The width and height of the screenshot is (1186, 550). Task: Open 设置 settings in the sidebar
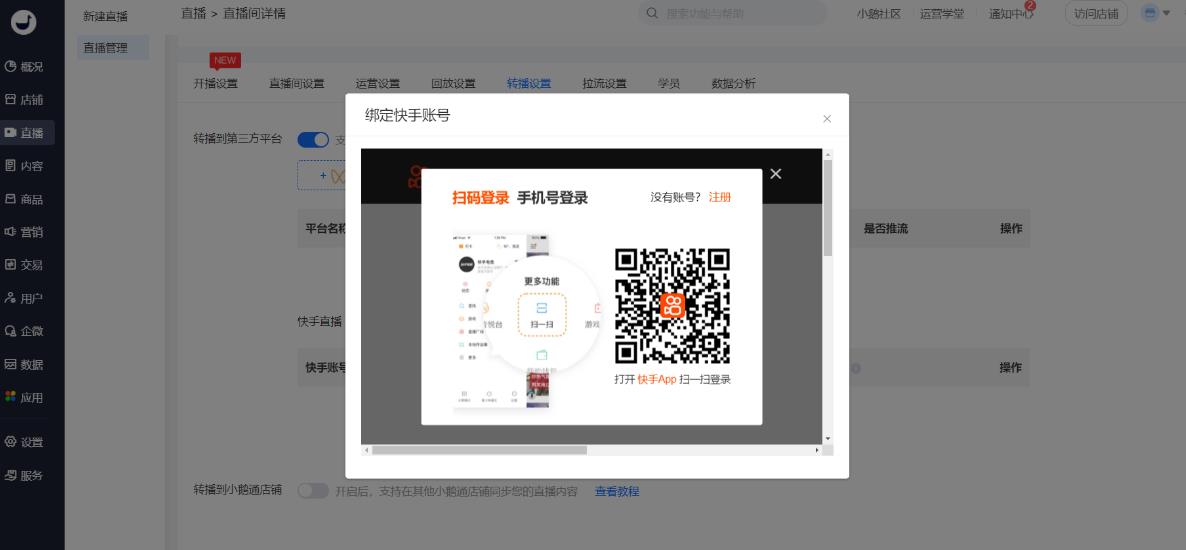(24, 443)
